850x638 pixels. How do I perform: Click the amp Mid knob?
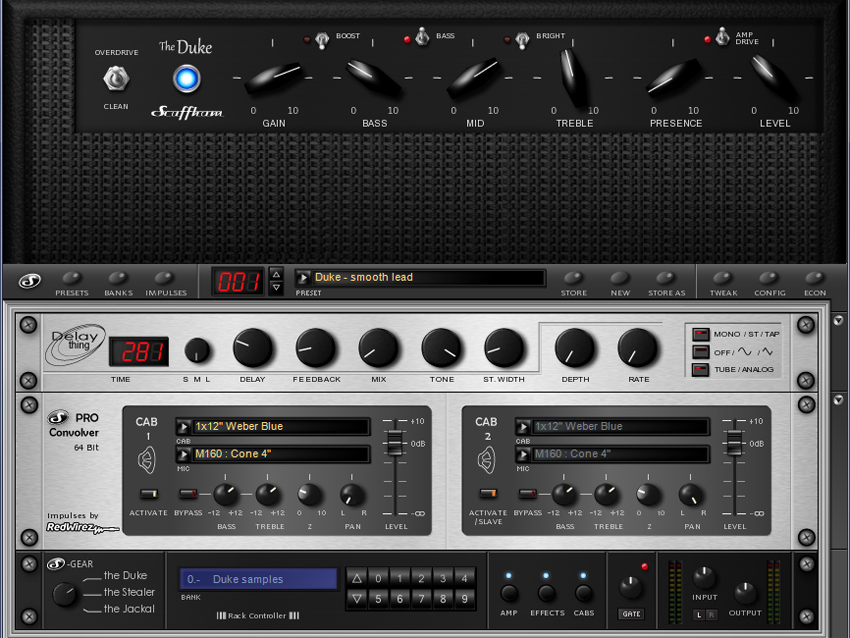[x=474, y=78]
